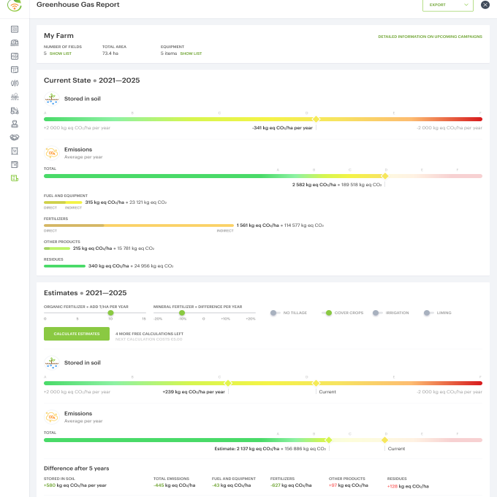The height and width of the screenshot is (497, 497).
Task: Click the Greenhouse Gas Report title
Action: [x=78, y=5]
